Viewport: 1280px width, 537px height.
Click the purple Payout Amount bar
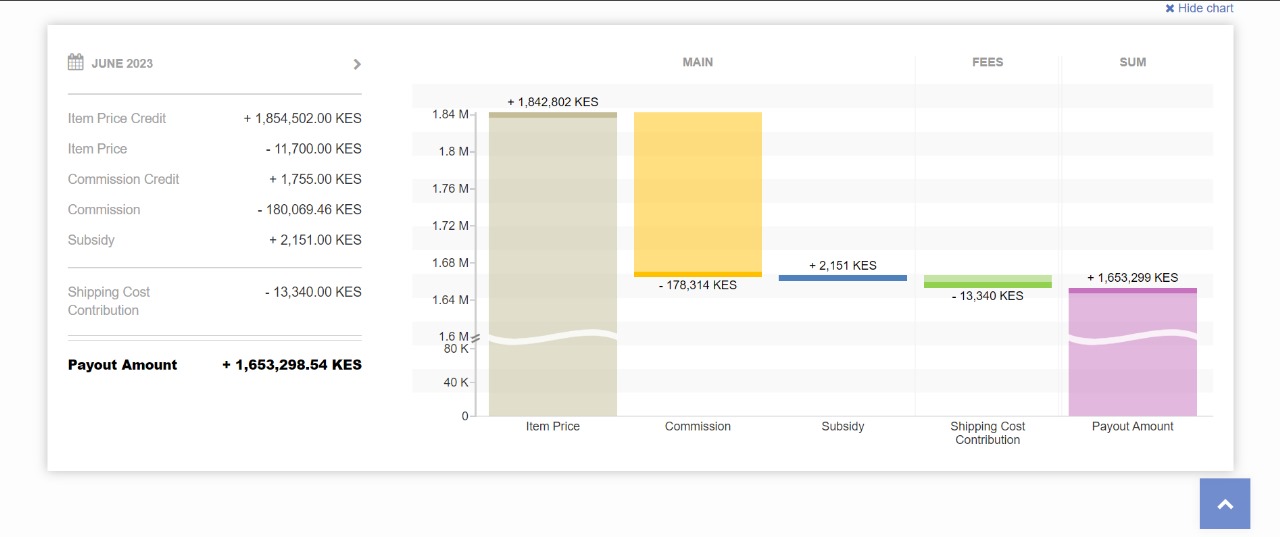click(1133, 352)
